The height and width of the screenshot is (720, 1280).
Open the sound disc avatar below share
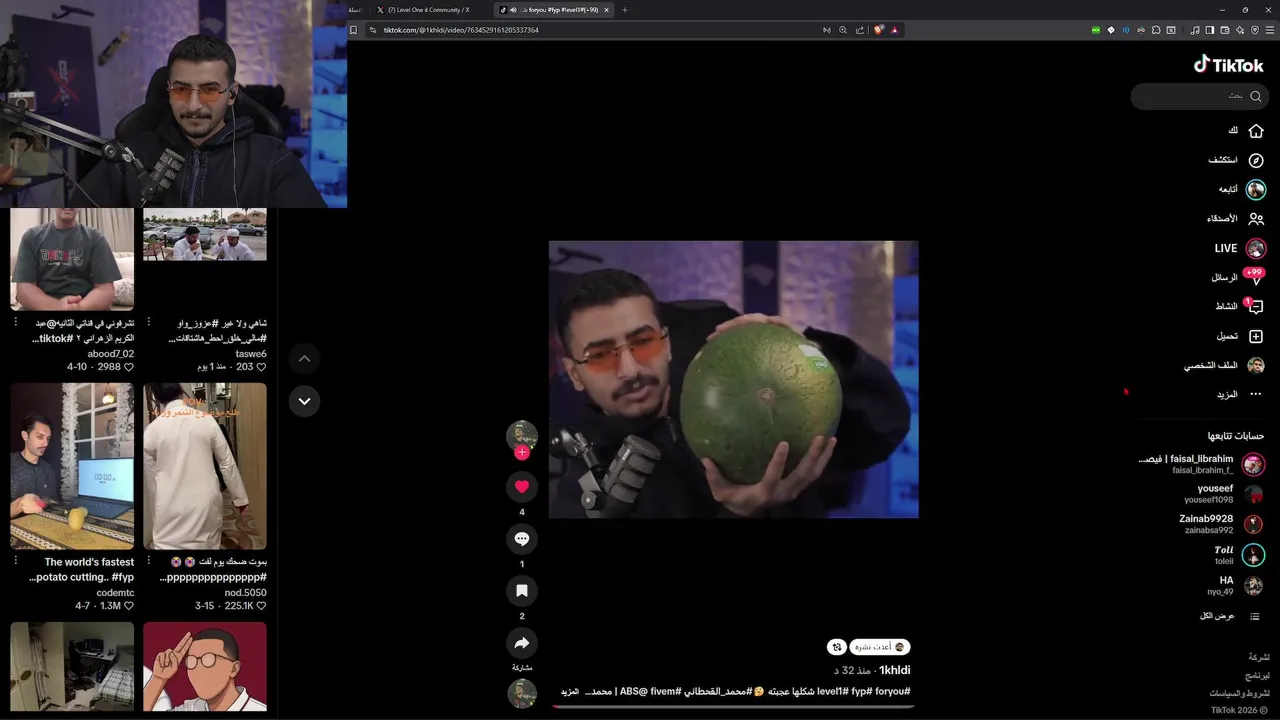tap(521, 693)
